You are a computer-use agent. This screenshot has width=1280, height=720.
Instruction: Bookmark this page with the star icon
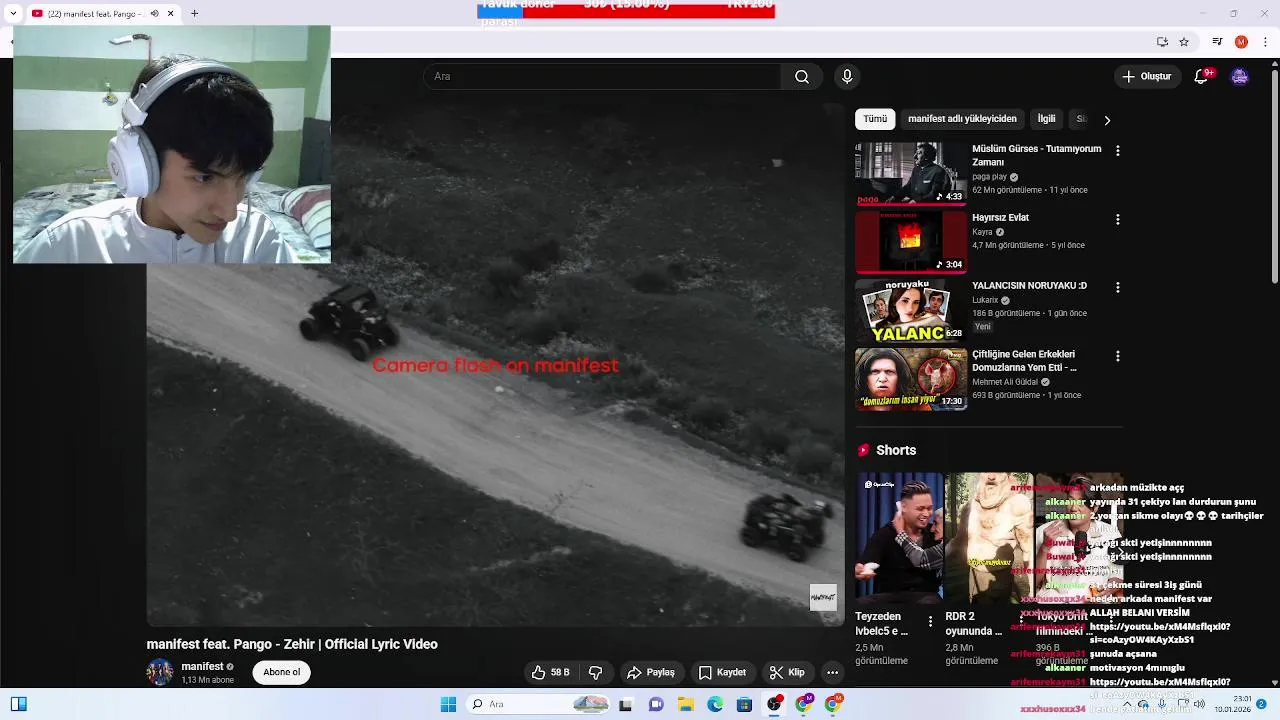pyautogui.click(x=1184, y=42)
